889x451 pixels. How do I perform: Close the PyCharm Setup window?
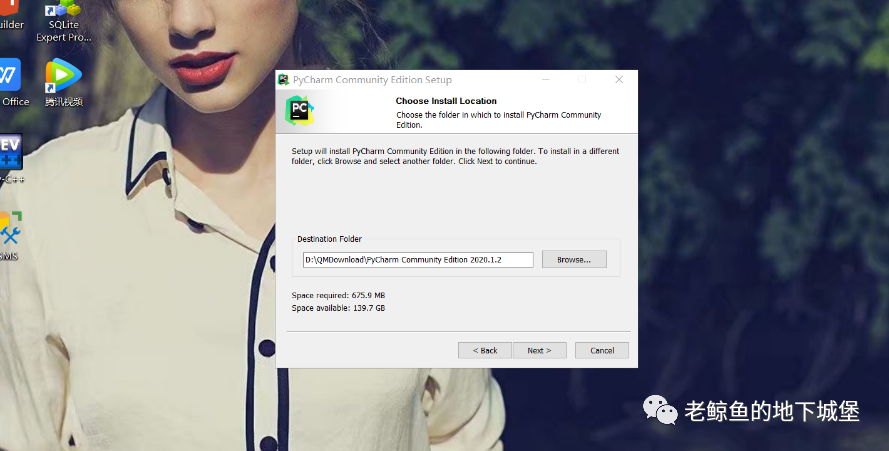[x=619, y=80]
